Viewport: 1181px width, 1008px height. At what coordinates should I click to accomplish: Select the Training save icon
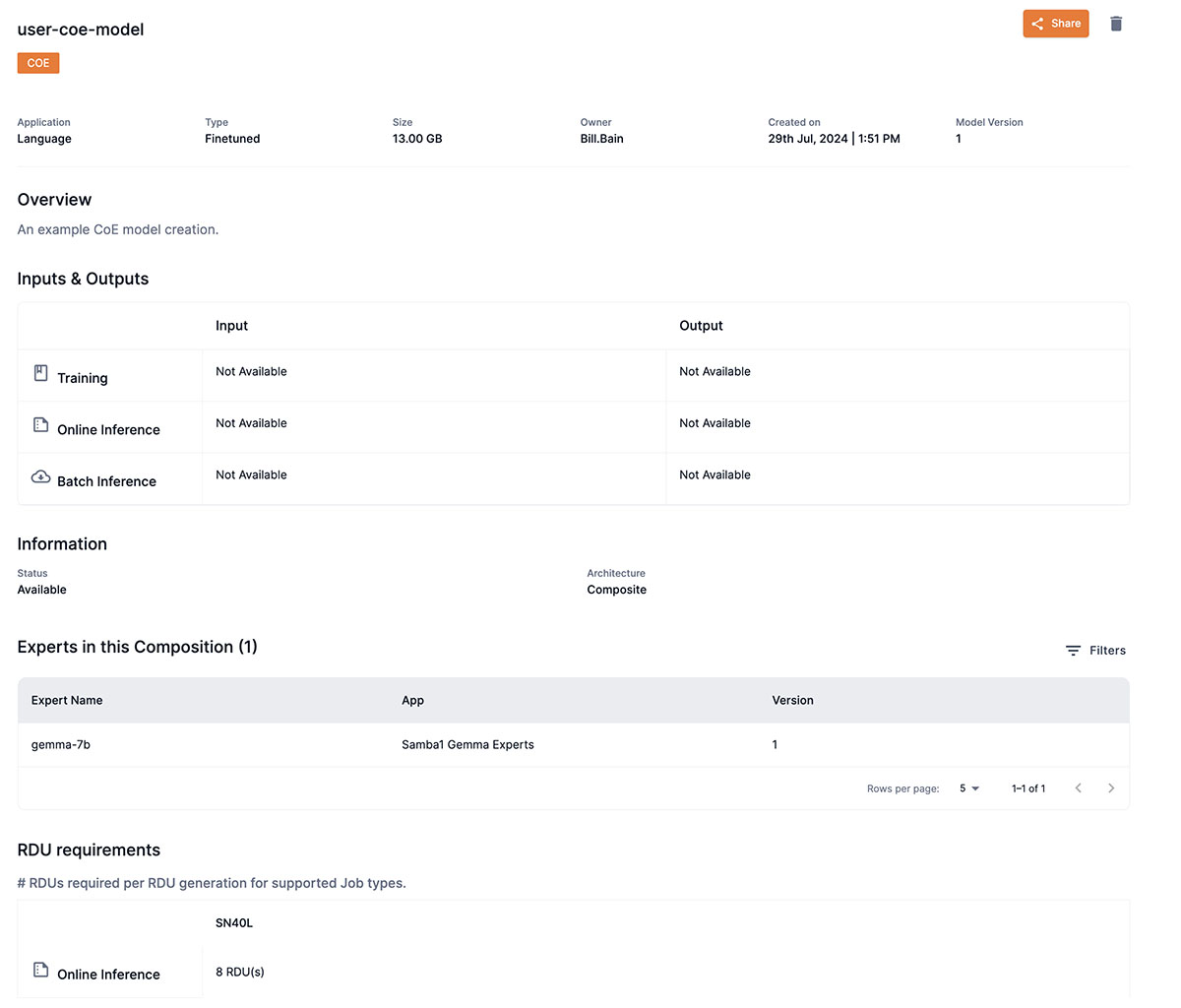[x=40, y=372]
